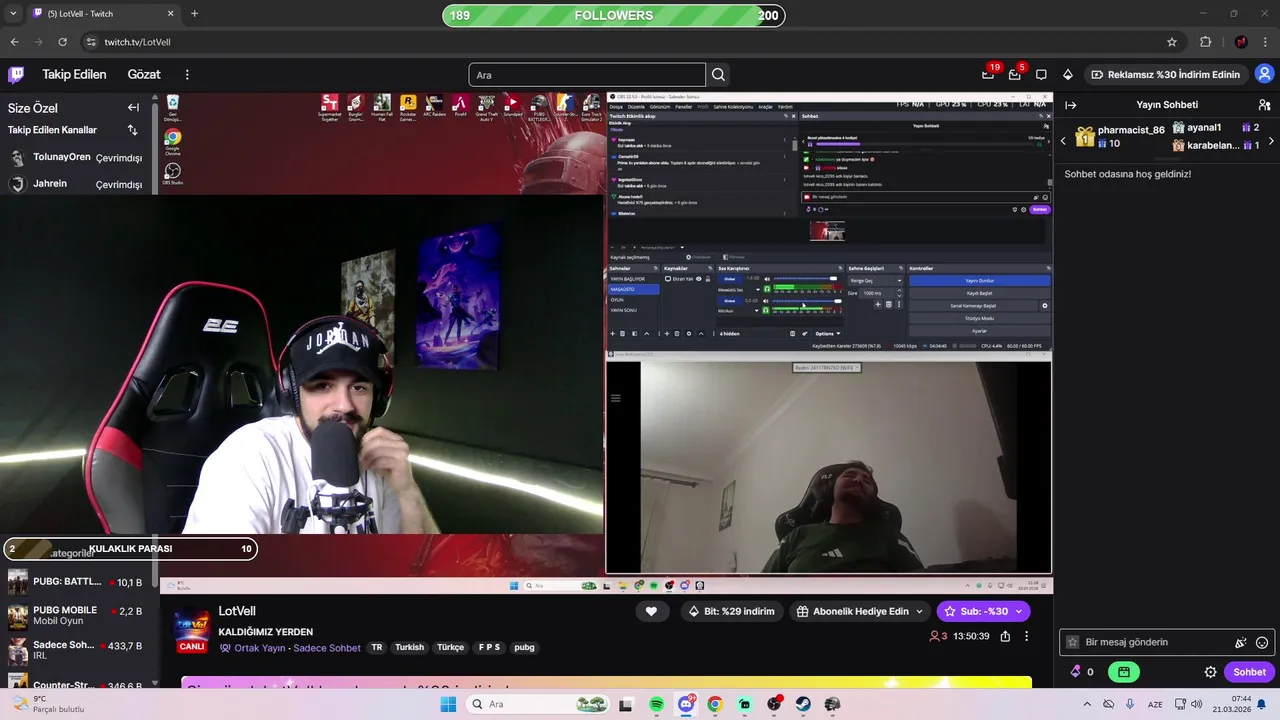1280x720 pixels.
Task: Click the Windows Start button
Action: pyautogui.click(x=448, y=704)
